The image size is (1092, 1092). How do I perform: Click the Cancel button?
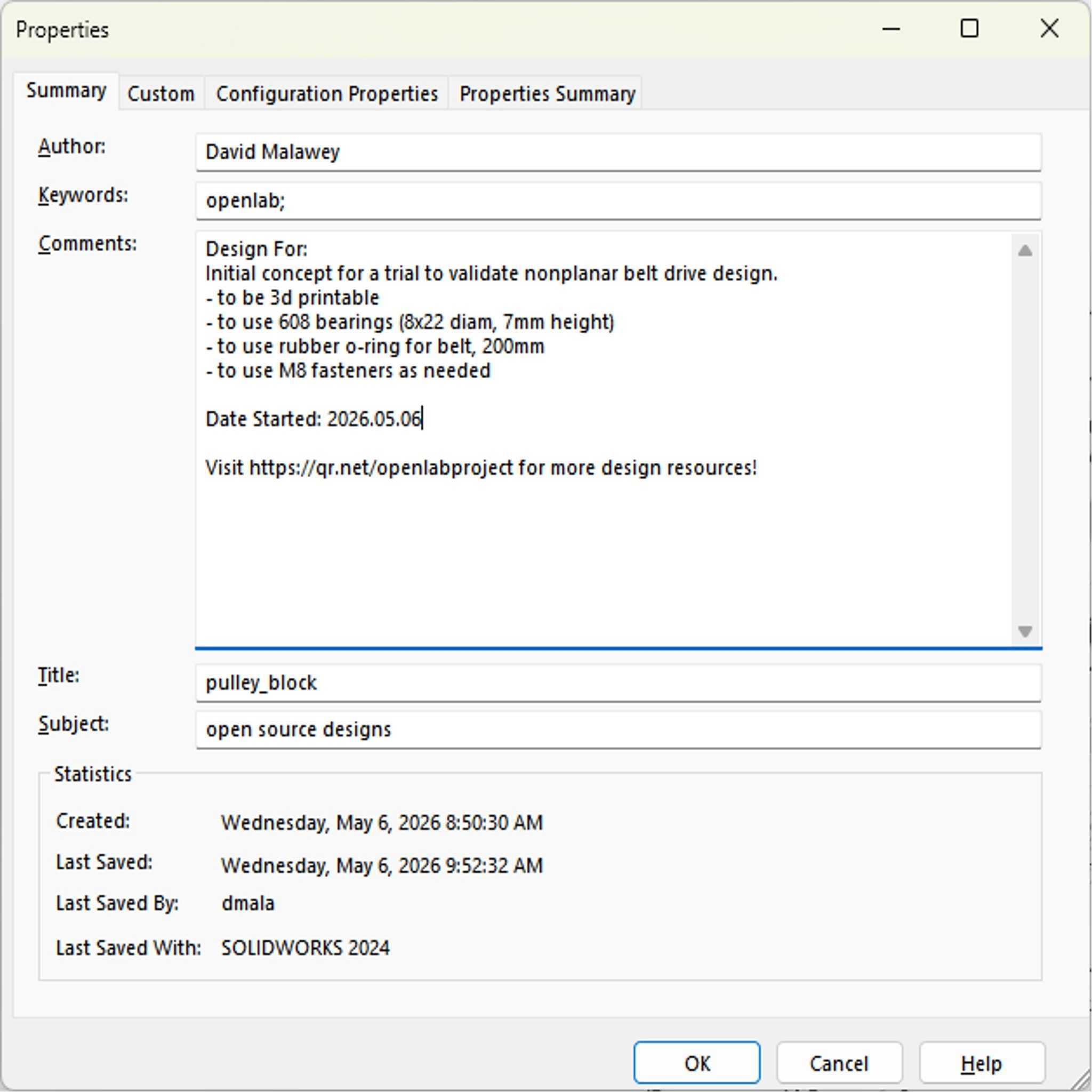(839, 1063)
